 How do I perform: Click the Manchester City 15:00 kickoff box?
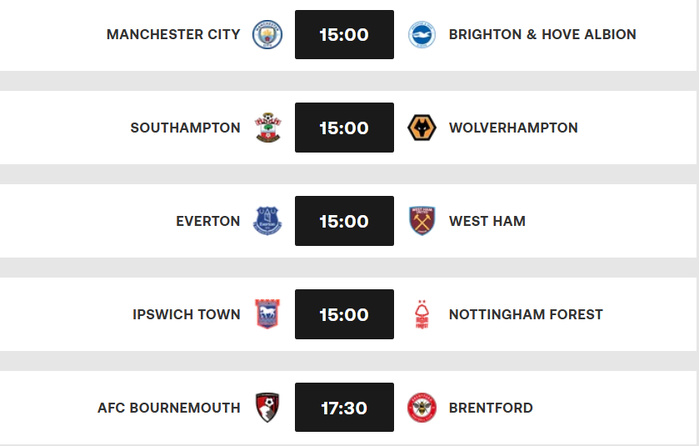coord(344,35)
